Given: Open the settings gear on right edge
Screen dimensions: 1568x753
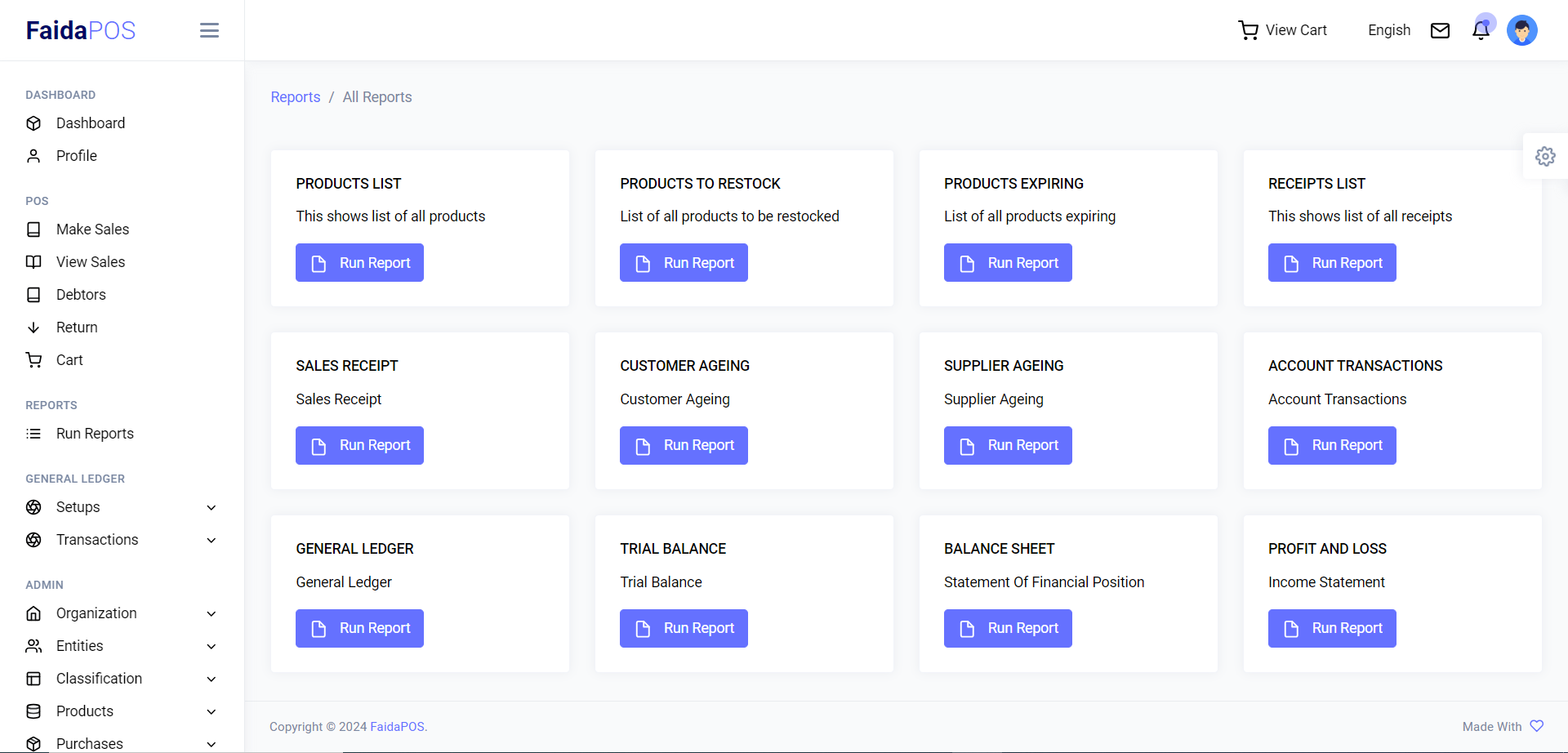Looking at the screenshot, I should (1544, 156).
